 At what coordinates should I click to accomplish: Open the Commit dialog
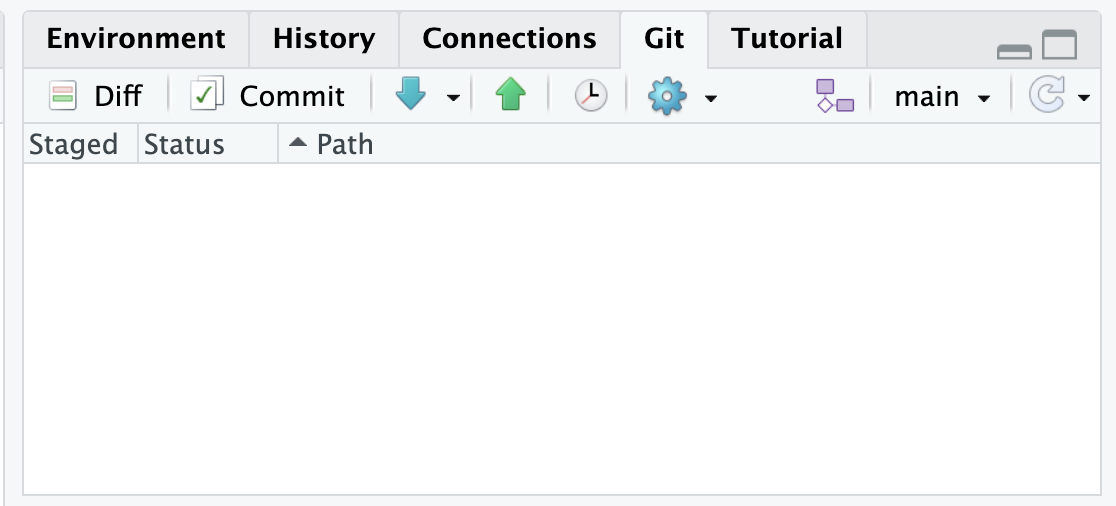(x=207, y=96)
